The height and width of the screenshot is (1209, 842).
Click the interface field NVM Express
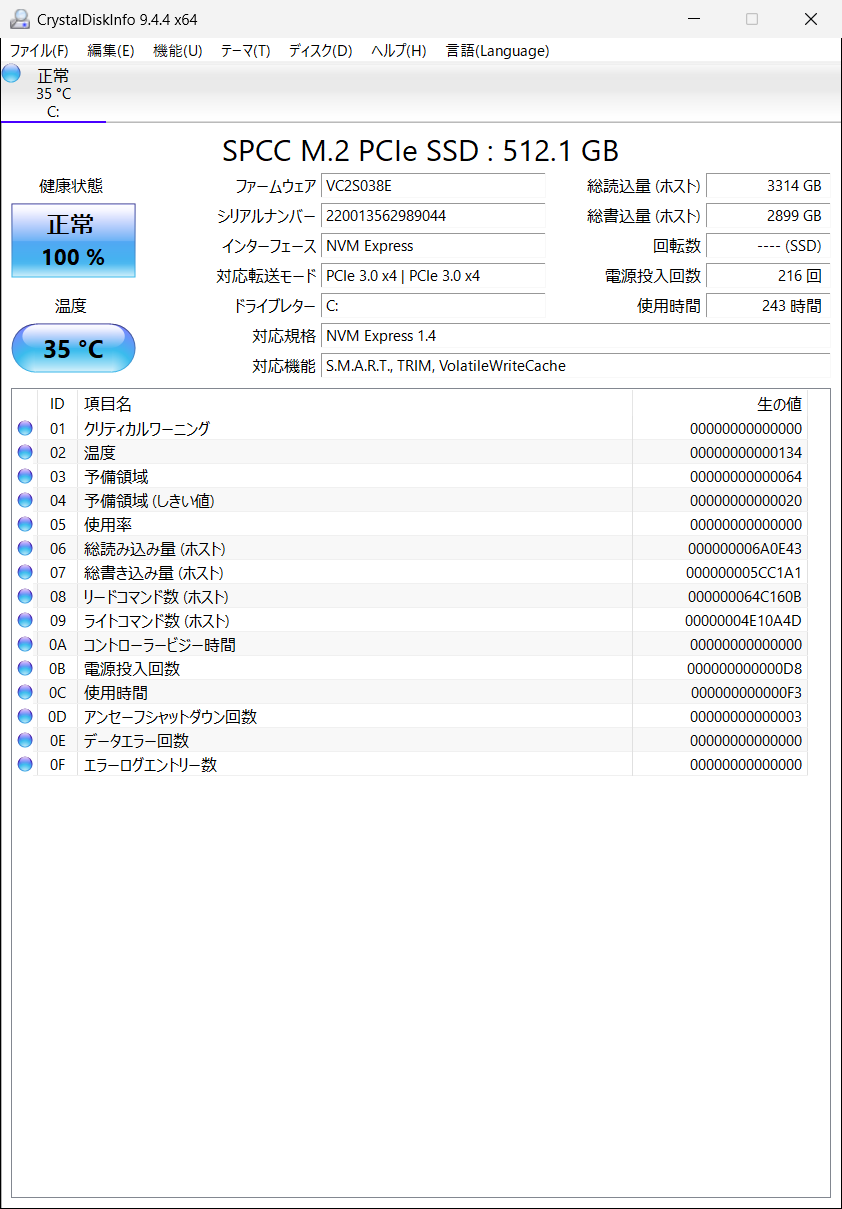(x=433, y=246)
